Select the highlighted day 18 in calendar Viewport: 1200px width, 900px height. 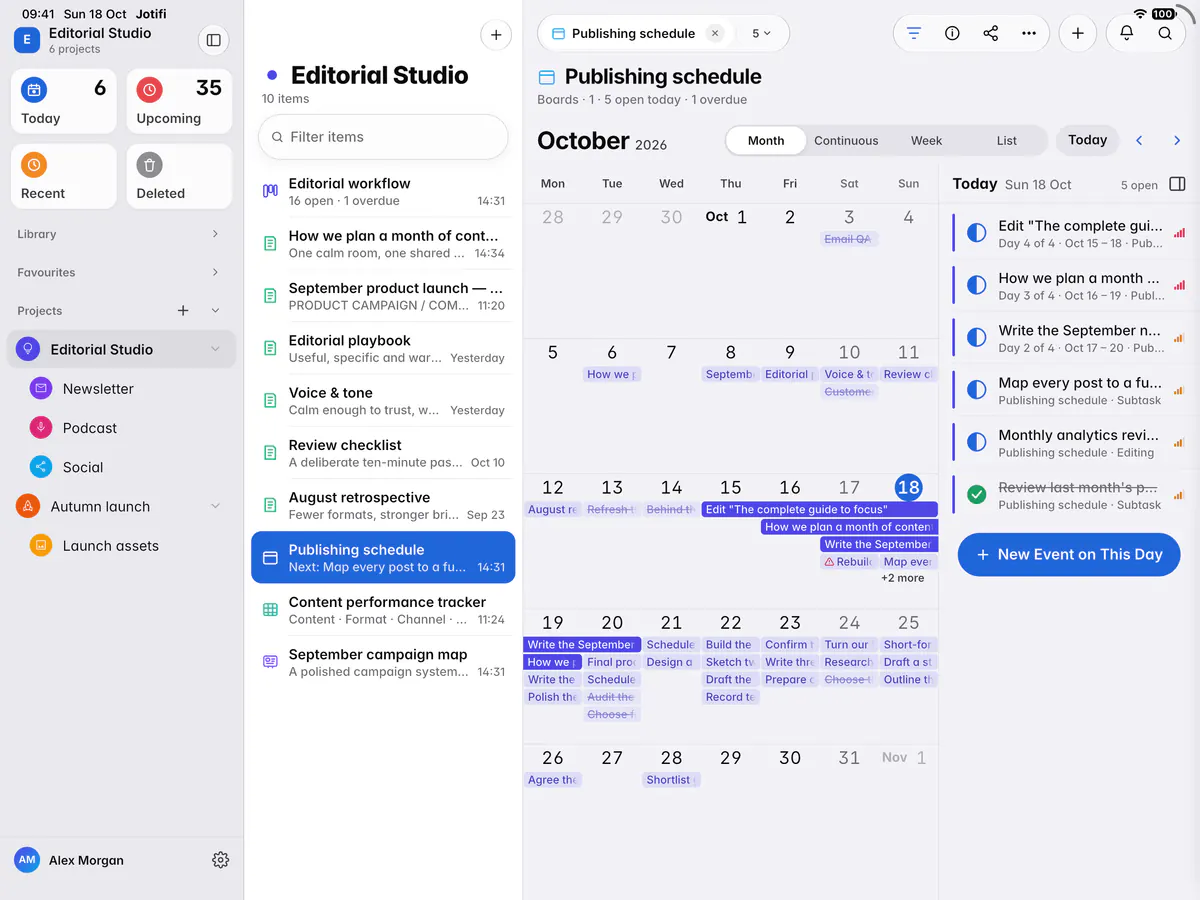pos(908,487)
